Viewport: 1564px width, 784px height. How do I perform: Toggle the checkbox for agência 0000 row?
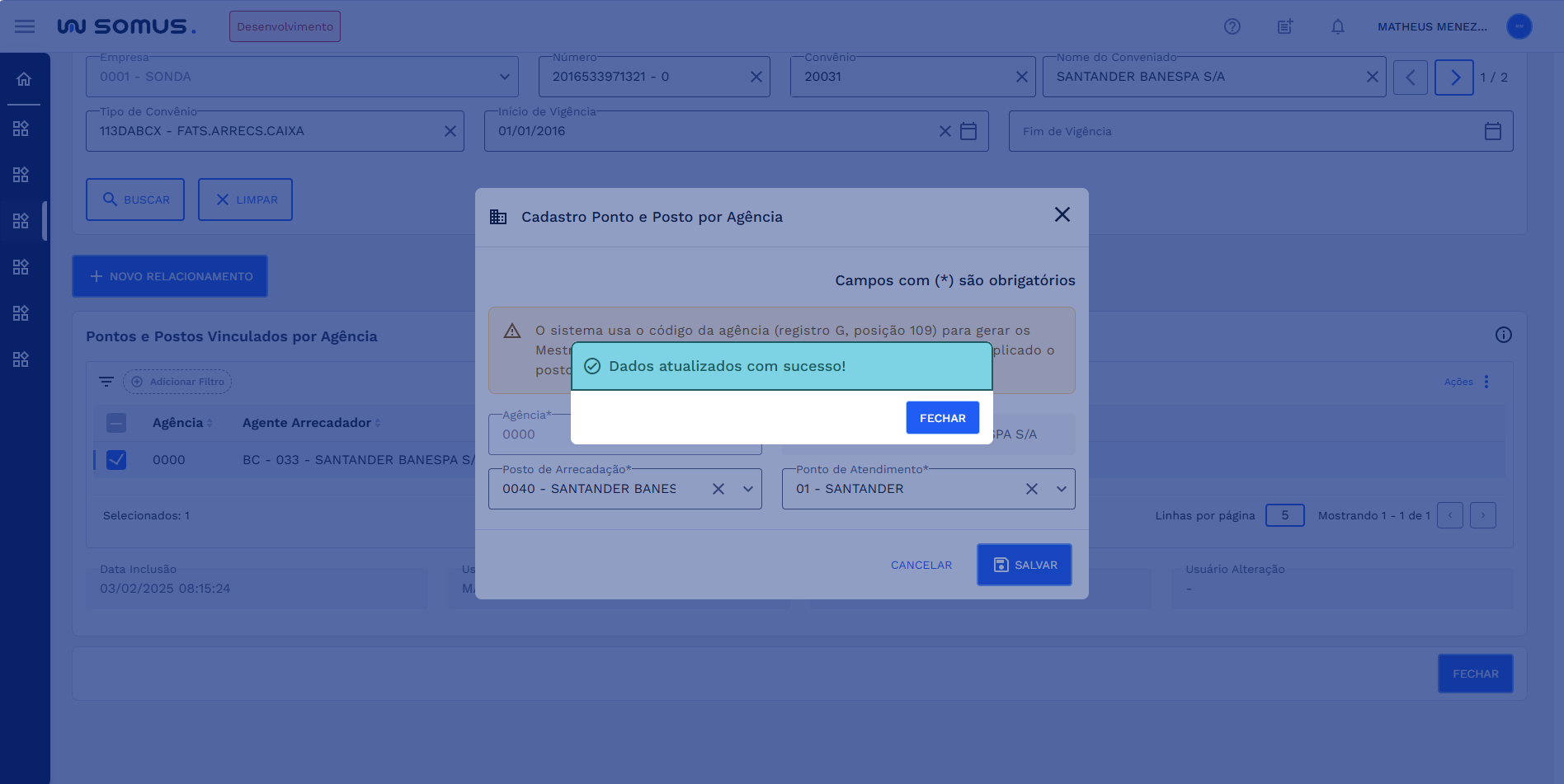(116, 460)
